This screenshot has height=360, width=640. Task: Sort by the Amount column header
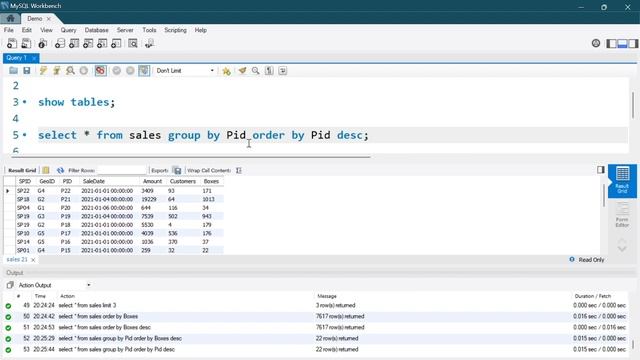pyautogui.click(x=152, y=181)
